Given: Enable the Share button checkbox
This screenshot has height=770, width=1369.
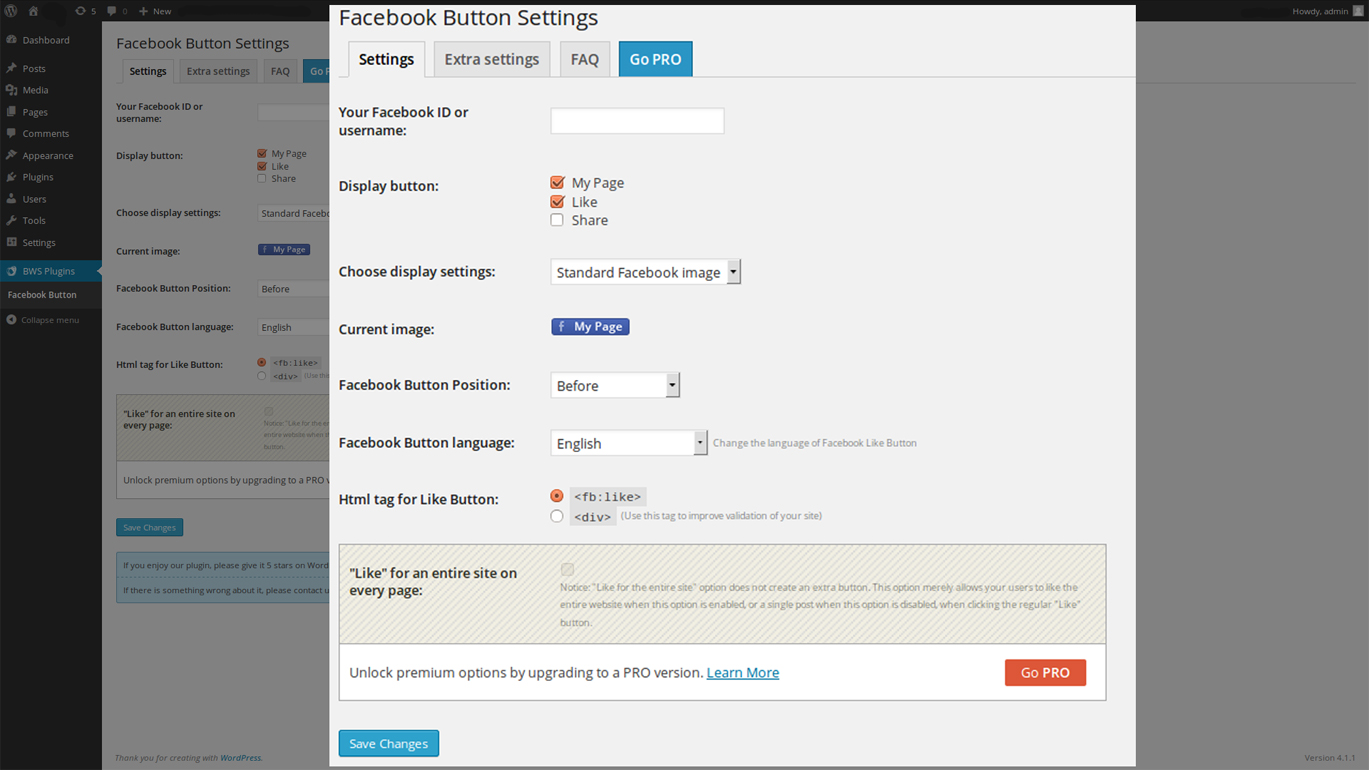Looking at the screenshot, I should tap(557, 220).
